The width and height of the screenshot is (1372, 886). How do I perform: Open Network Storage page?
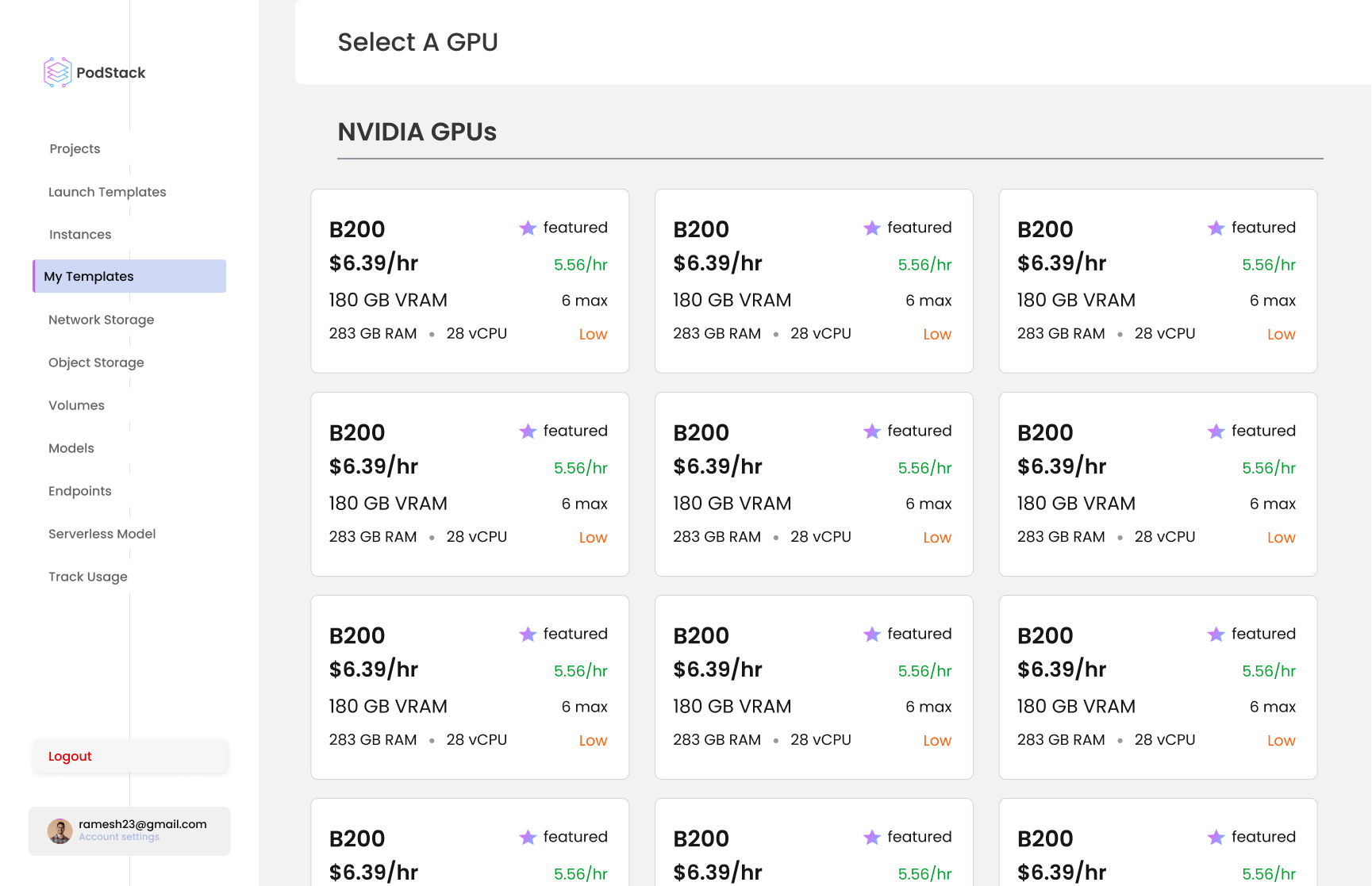[102, 320]
